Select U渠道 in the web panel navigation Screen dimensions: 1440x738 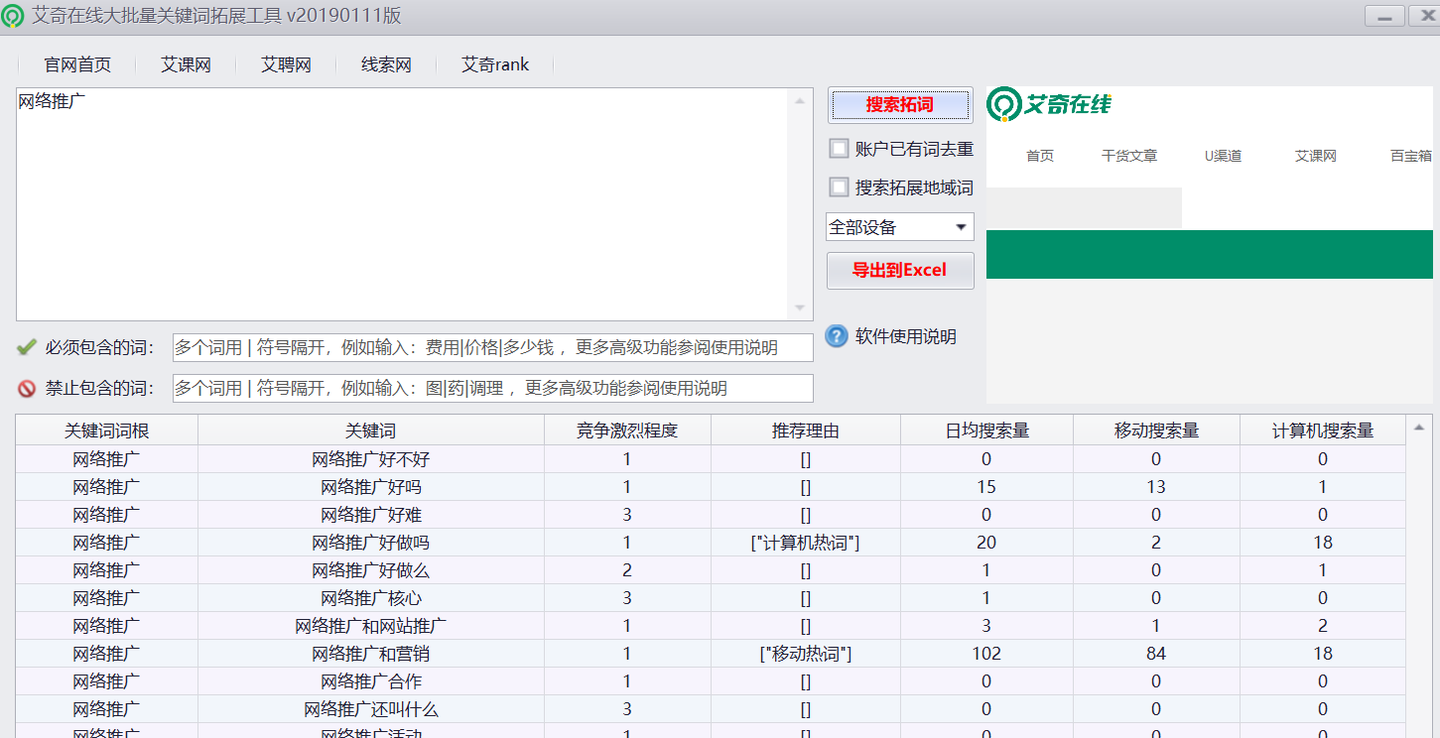(x=1223, y=156)
